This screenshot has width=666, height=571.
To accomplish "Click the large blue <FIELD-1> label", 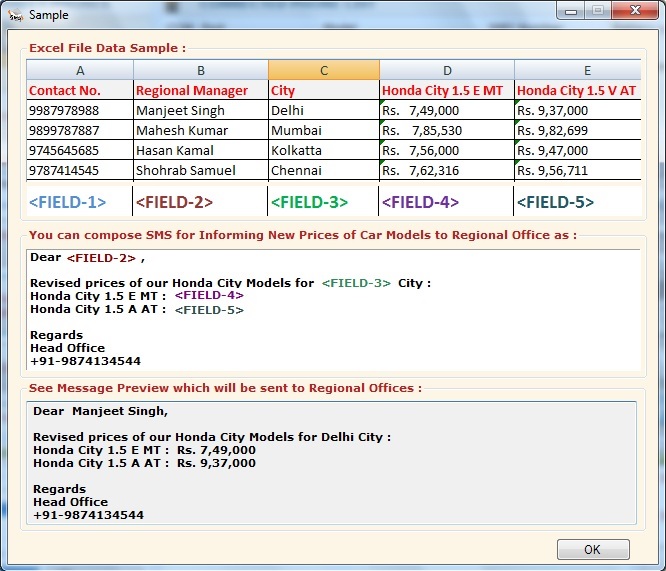I will click(68, 202).
